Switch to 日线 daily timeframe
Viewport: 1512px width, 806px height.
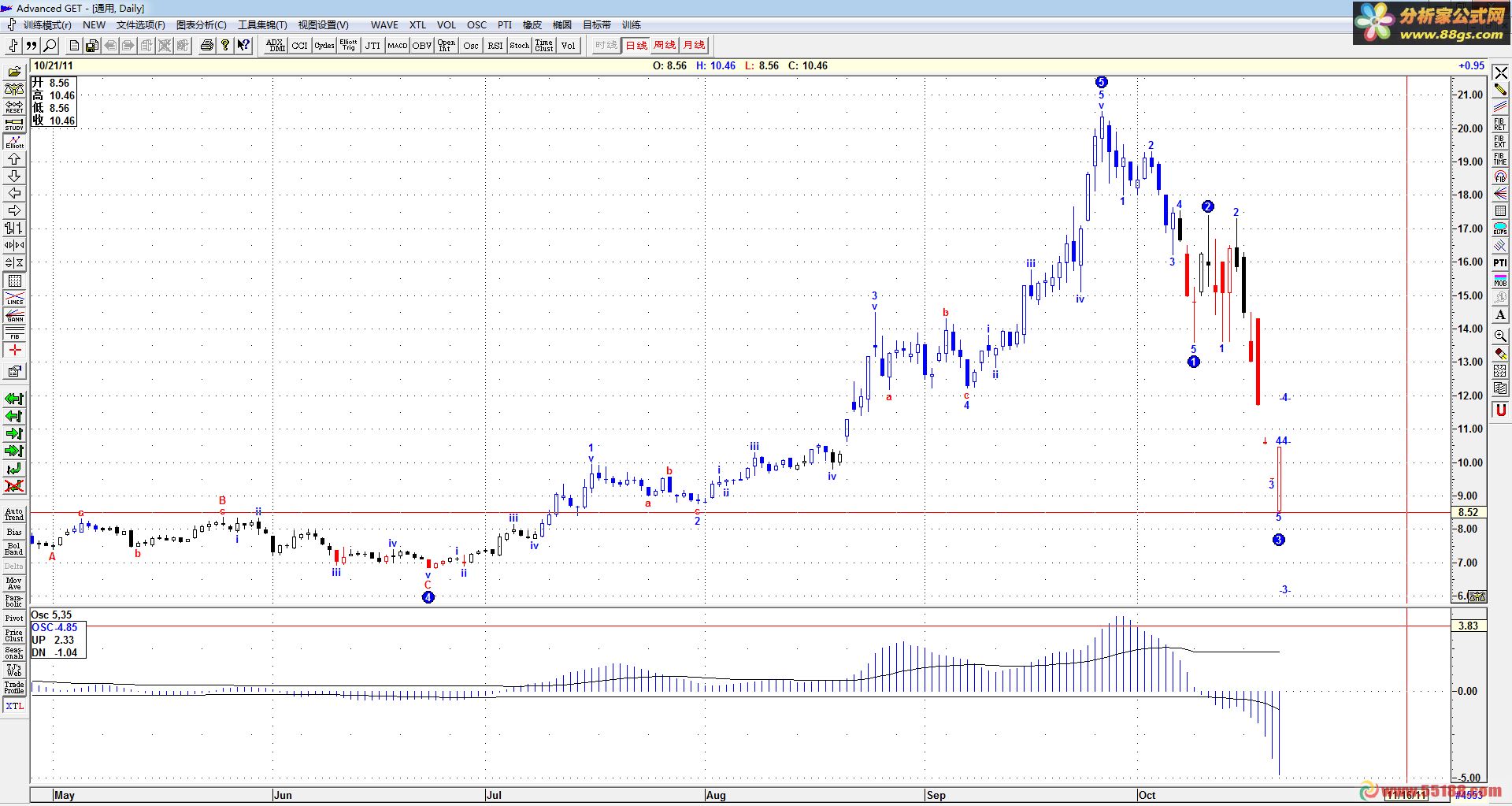tap(636, 46)
